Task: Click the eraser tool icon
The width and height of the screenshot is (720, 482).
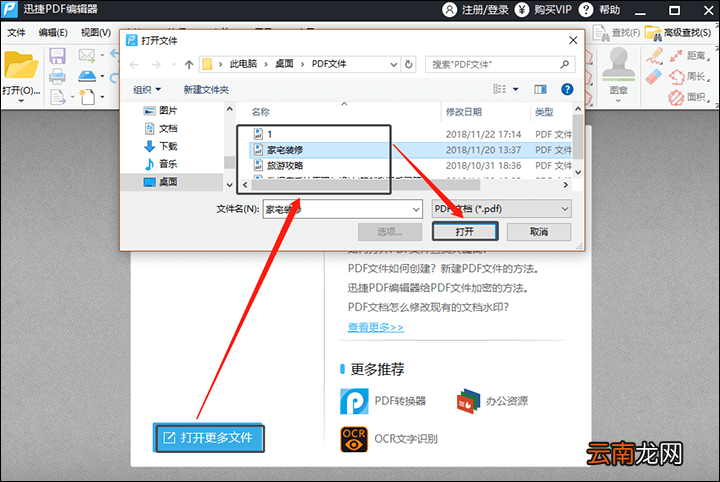Action: click(x=654, y=77)
